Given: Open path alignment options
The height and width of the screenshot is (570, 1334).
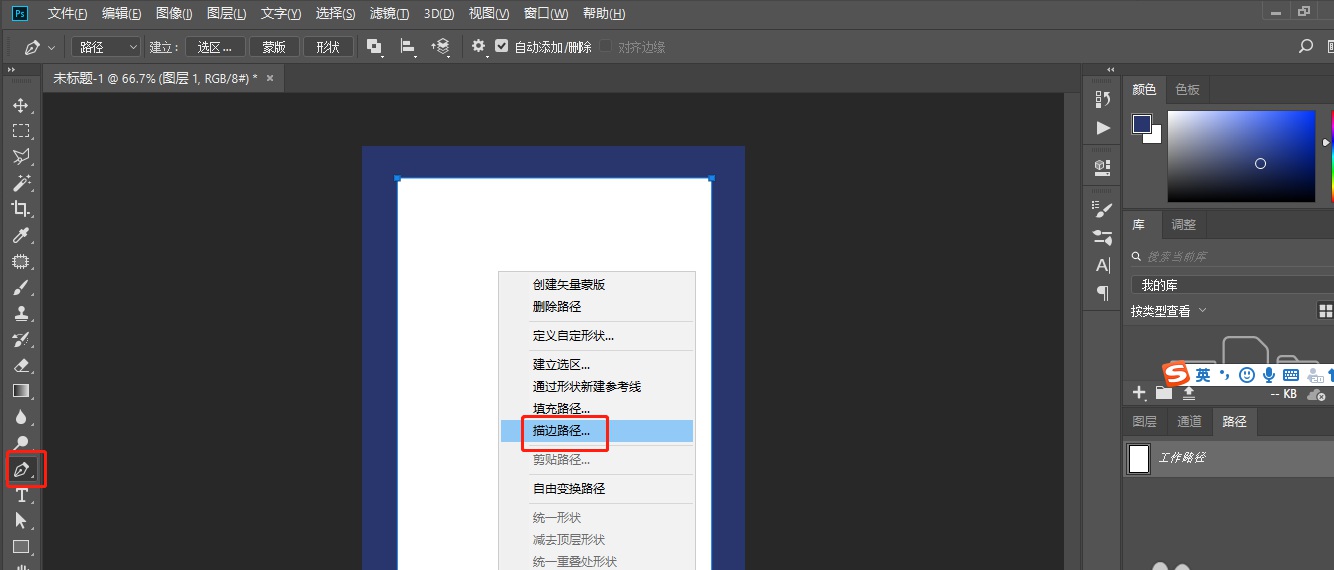Looking at the screenshot, I should pyautogui.click(x=408, y=46).
